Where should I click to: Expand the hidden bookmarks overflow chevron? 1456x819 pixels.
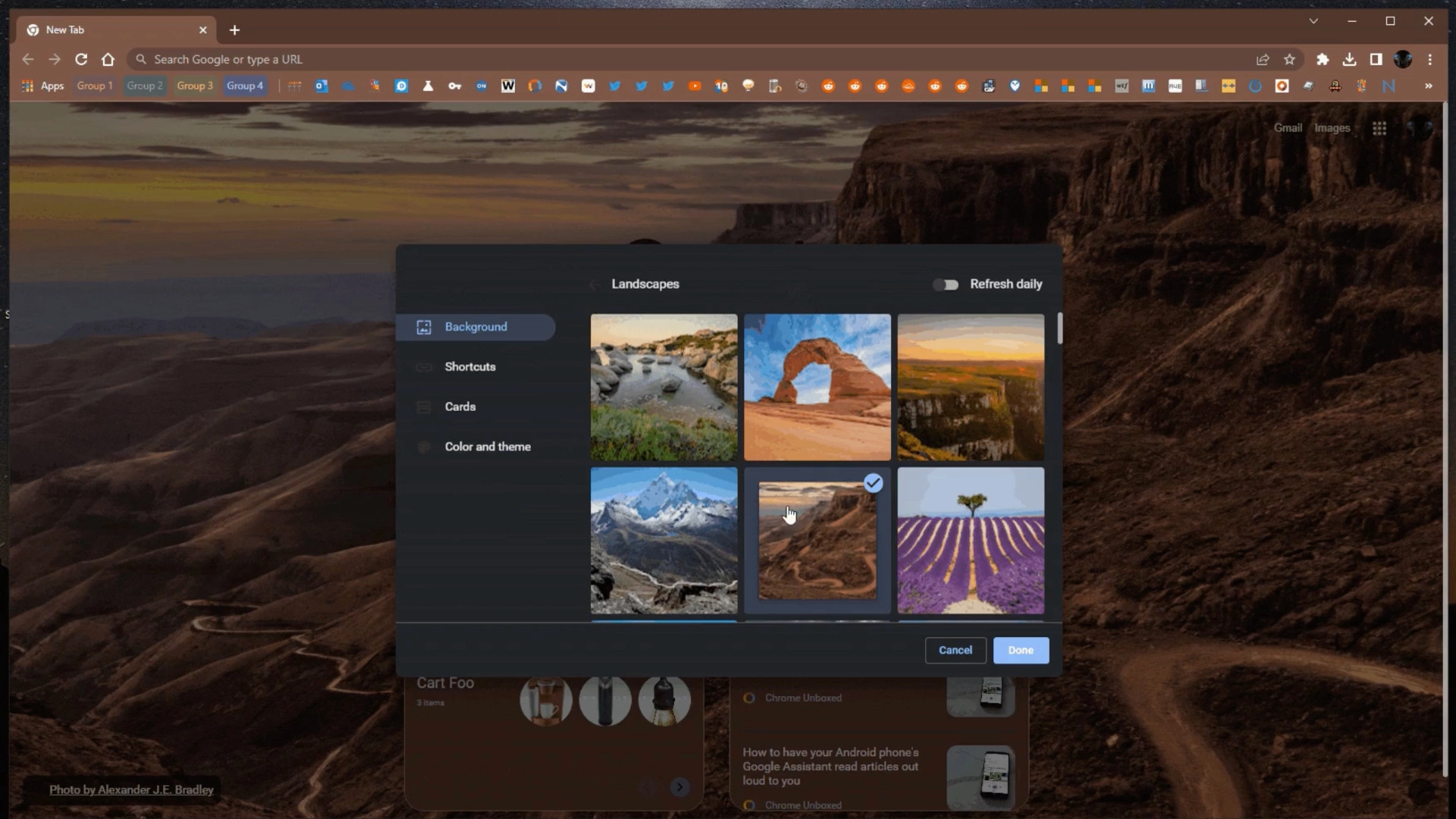pos(1428,86)
